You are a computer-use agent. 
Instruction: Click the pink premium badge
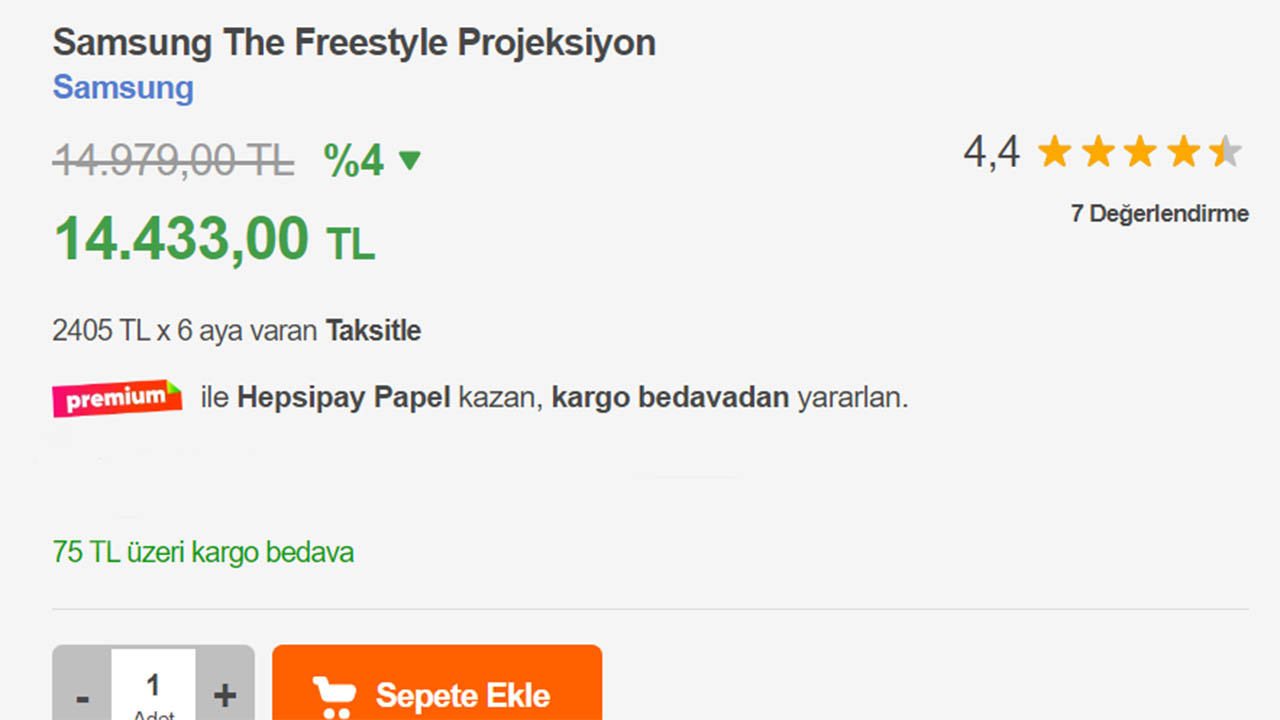click(117, 398)
